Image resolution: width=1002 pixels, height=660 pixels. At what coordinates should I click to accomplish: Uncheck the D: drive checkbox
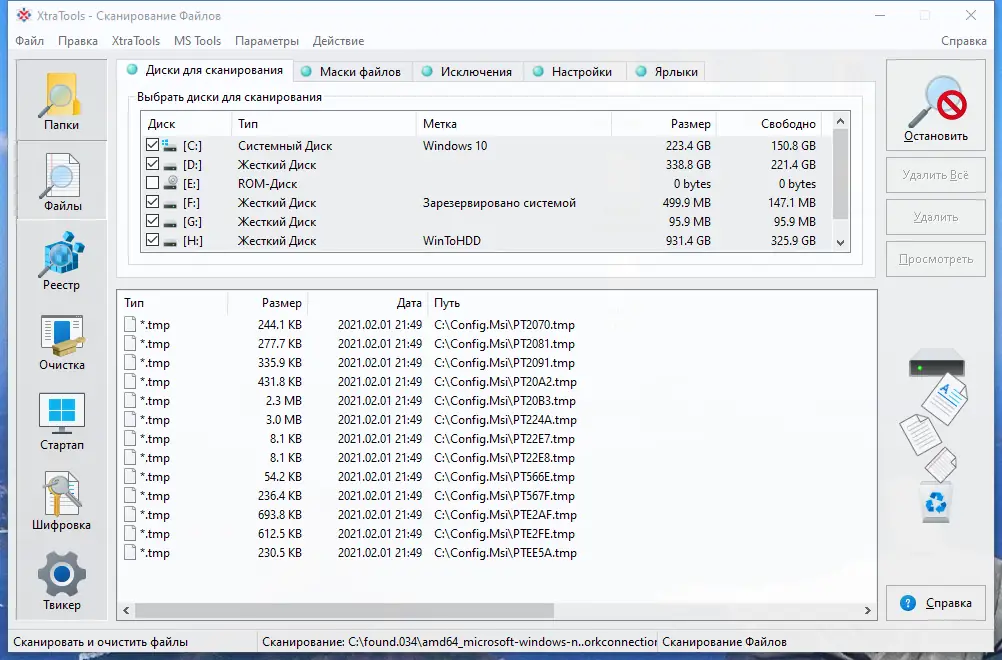coord(152,164)
